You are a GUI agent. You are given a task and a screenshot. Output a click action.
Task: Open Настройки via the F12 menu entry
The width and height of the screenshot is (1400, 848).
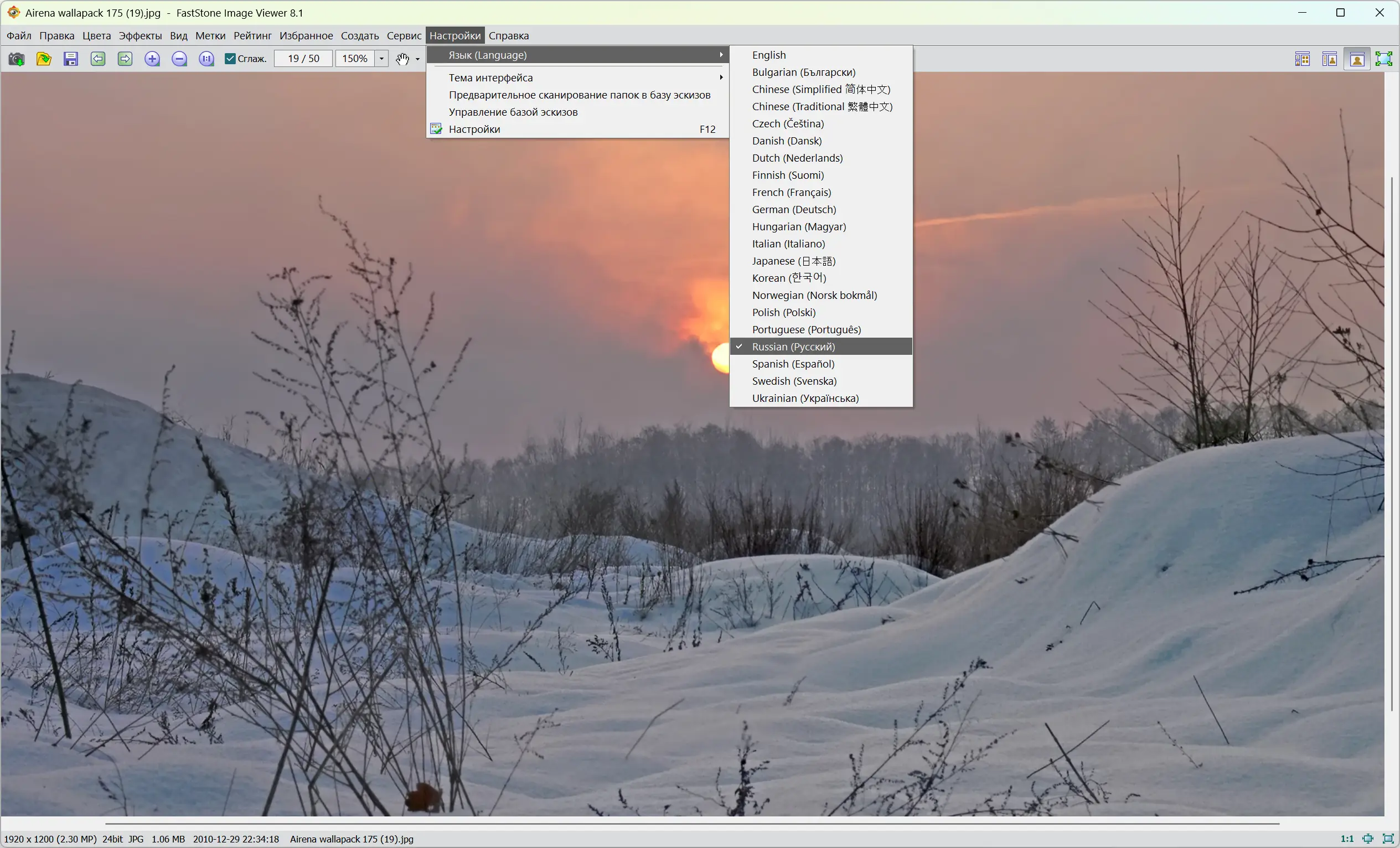click(476, 129)
